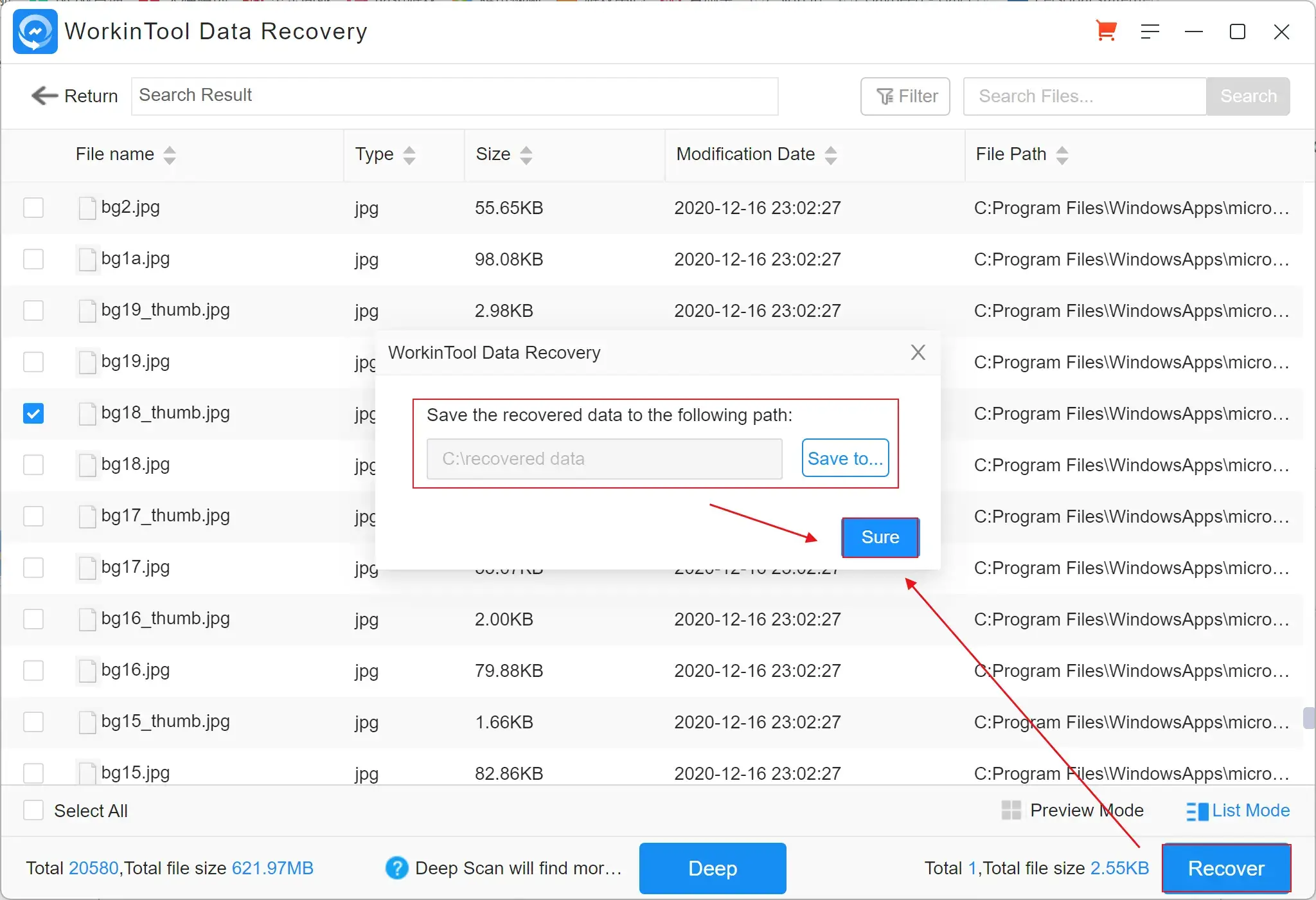Select the bg15.jpg file name
The image size is (1316, 900).
click(x=136, y=773)
